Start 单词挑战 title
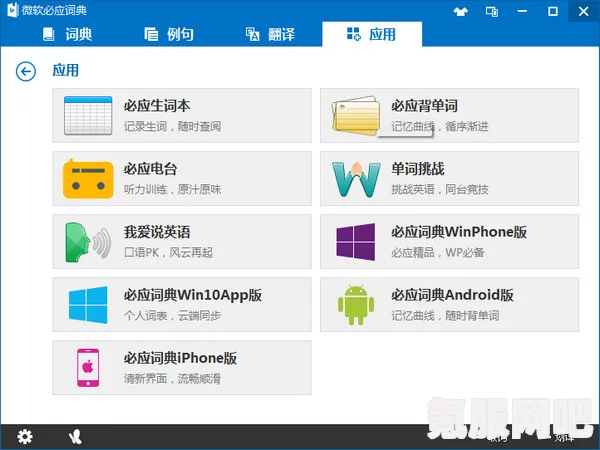 (x=418, y=169)
